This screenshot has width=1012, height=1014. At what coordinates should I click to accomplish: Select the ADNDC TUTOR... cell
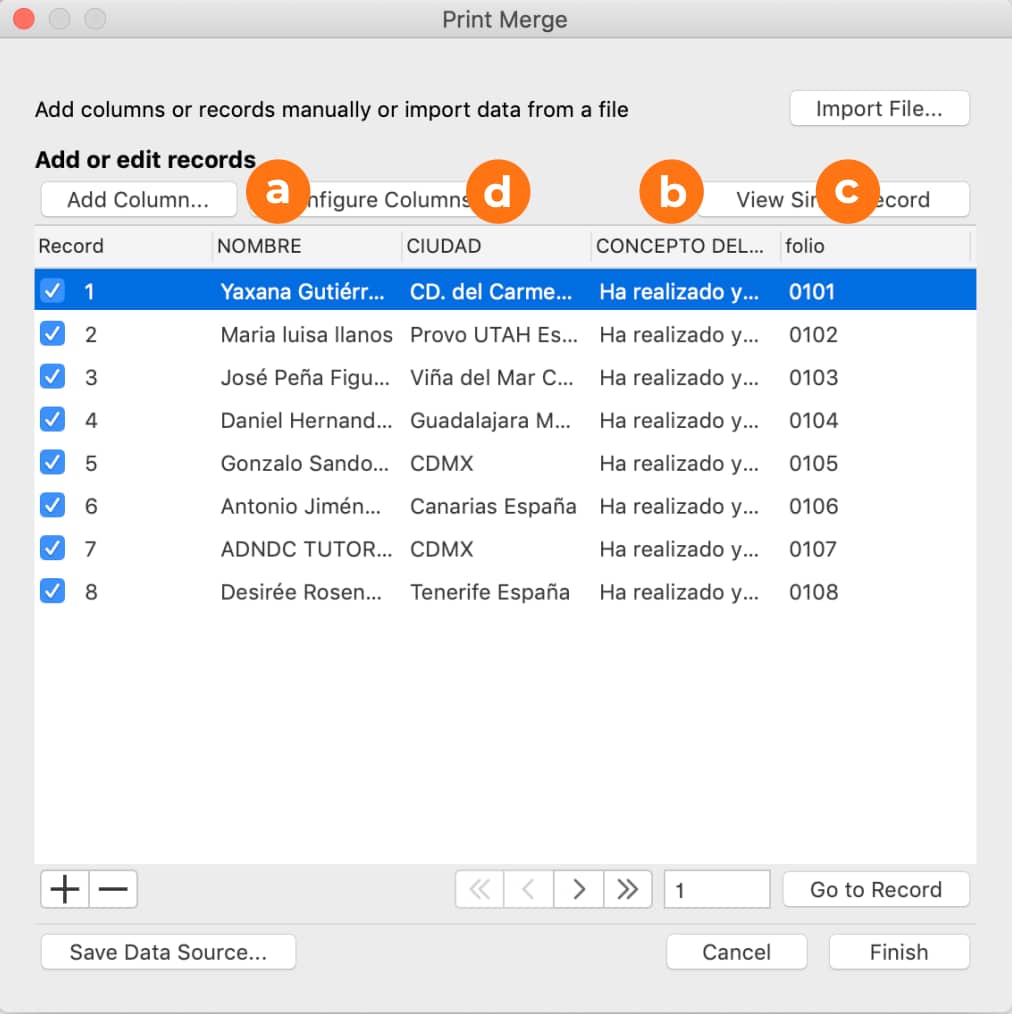pyautogui.click(x=307, y=549)
